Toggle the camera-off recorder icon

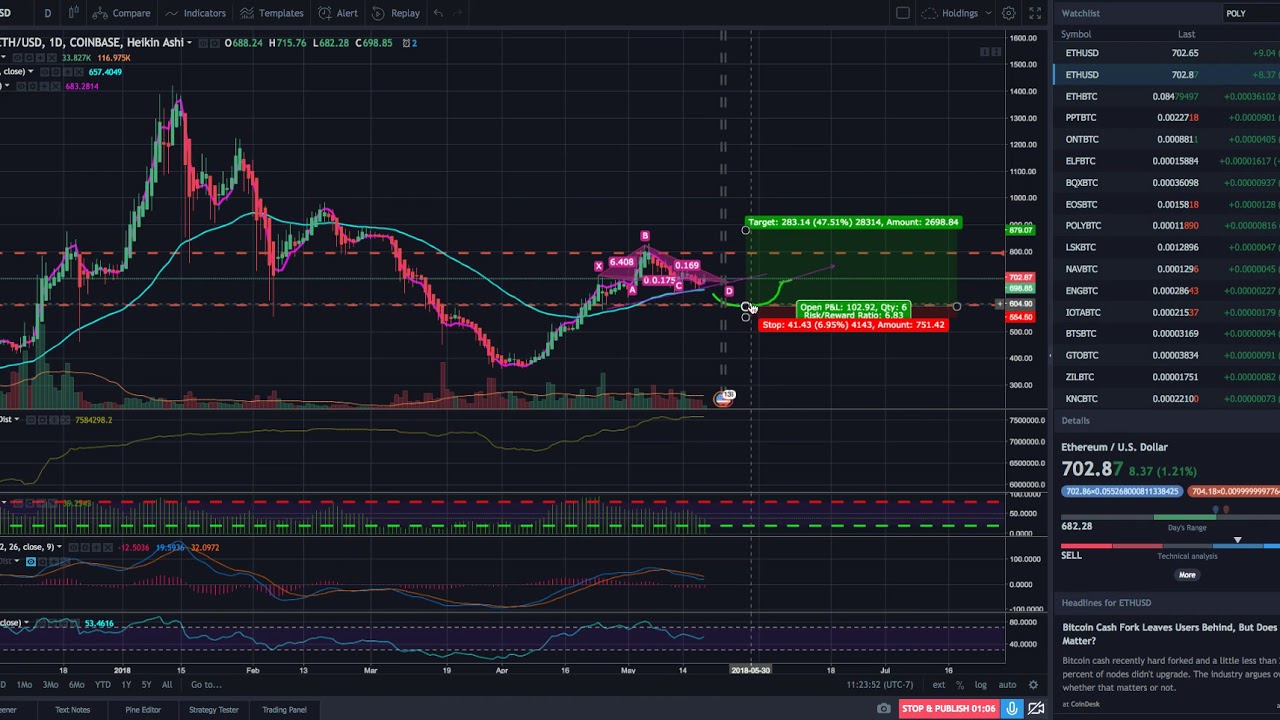pos(1036,709)
